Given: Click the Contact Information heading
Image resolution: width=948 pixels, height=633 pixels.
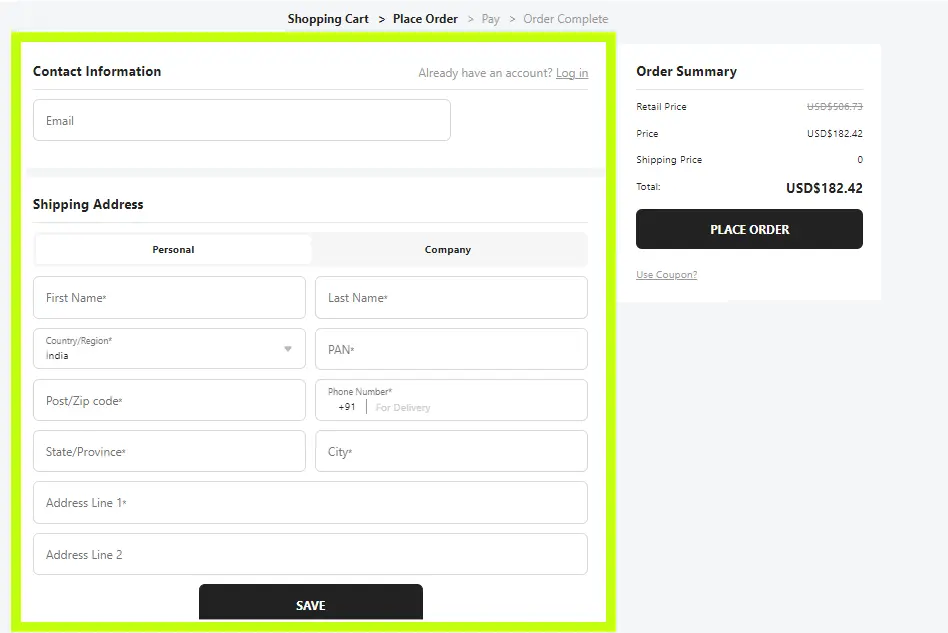Looking at the screenshot, I should [97, 71].
